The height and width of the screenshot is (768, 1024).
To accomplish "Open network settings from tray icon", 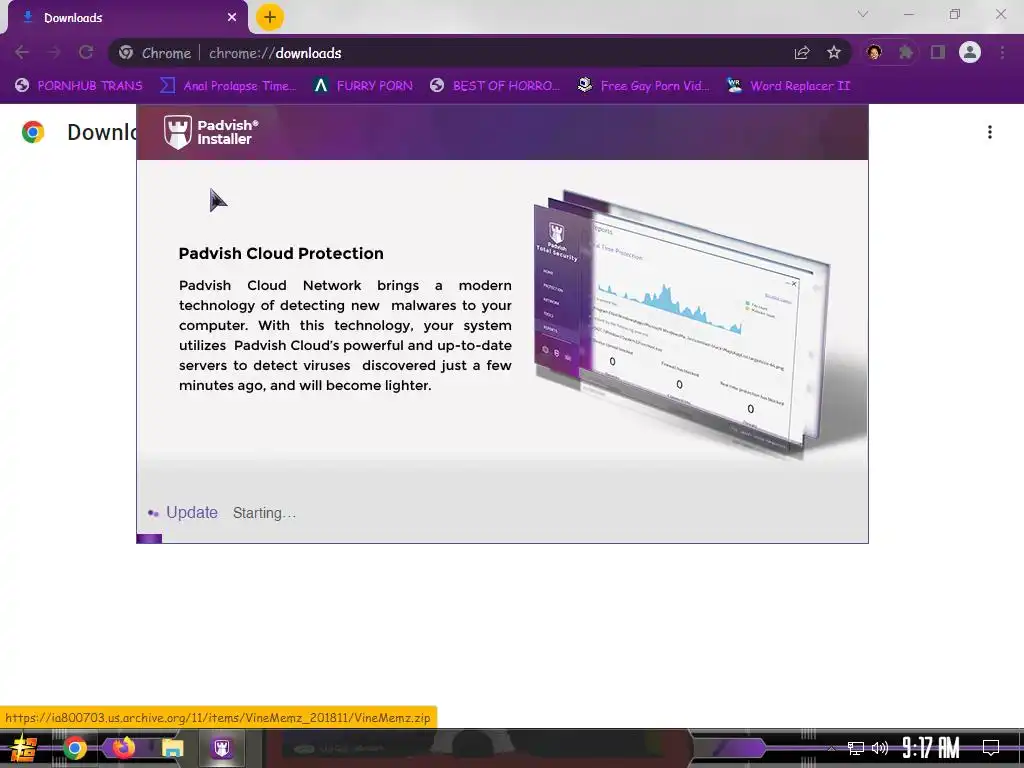I will coord(856,748).
